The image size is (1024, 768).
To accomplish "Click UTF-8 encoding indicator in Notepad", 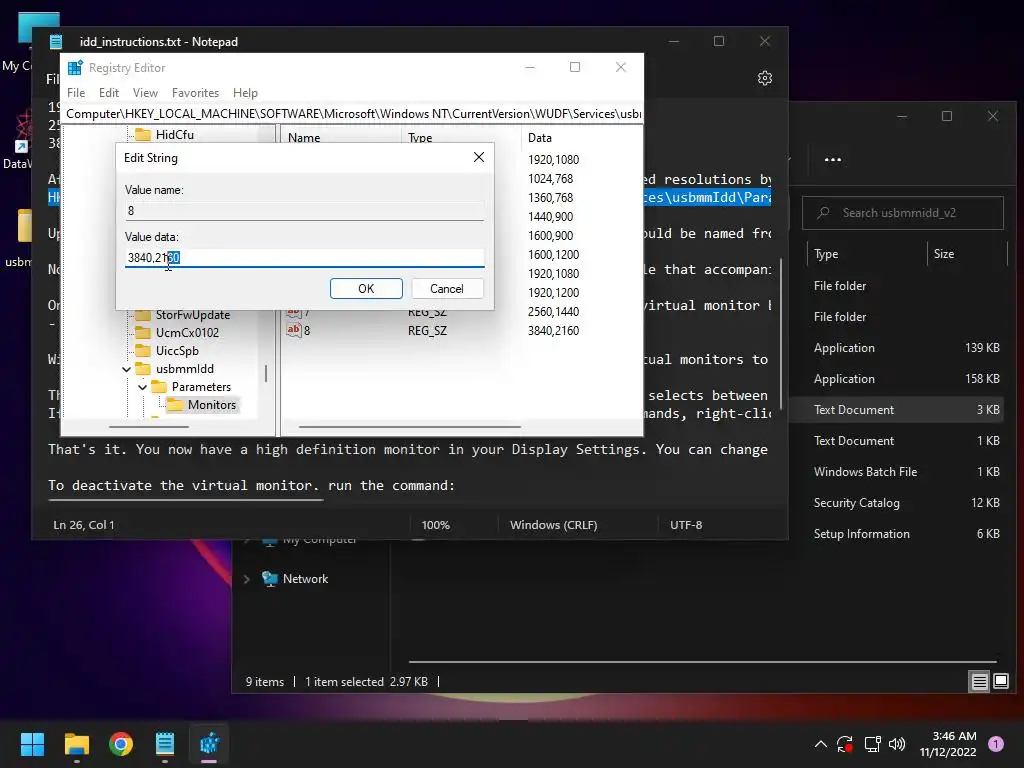I will point(686,524).
